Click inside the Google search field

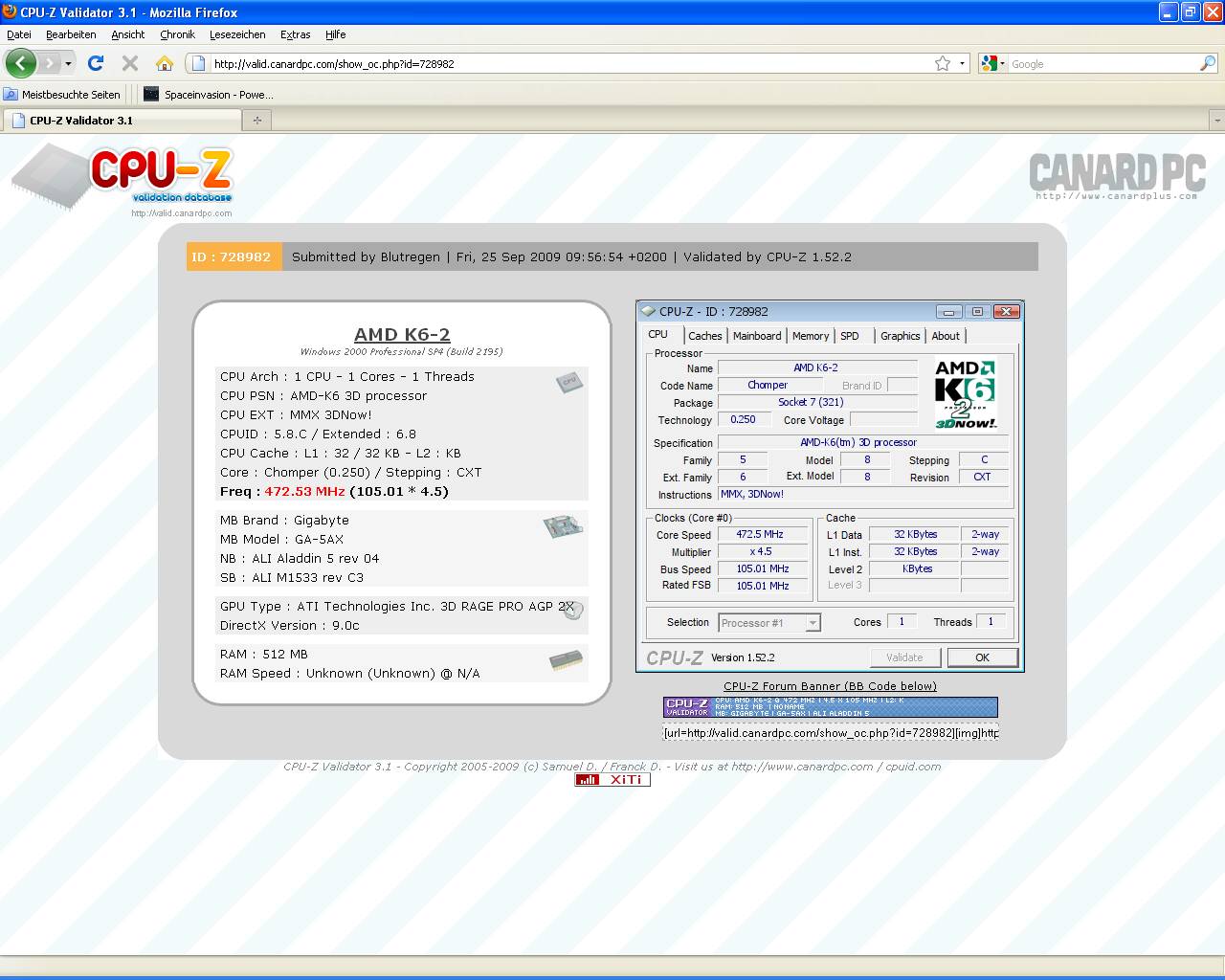(x=1102, y=63)
